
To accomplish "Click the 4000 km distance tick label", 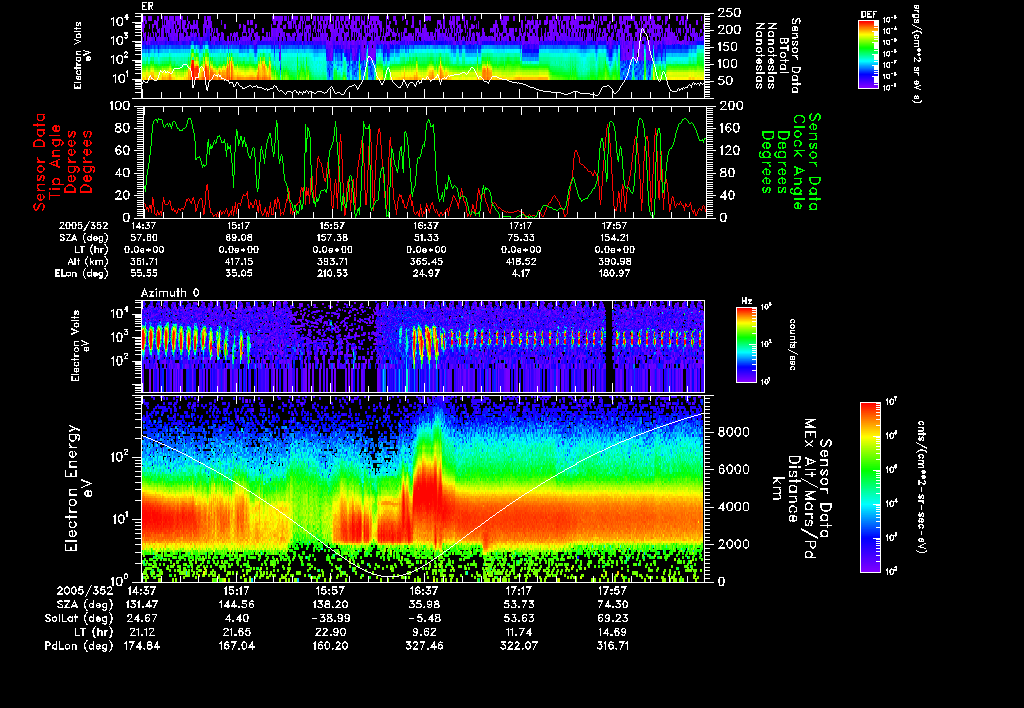I will tap(733, 506).
